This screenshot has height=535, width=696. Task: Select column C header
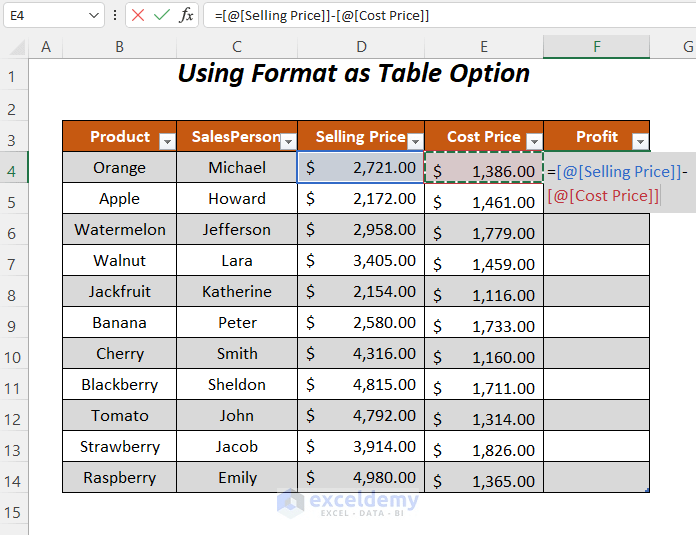click(x=237, y=47)
